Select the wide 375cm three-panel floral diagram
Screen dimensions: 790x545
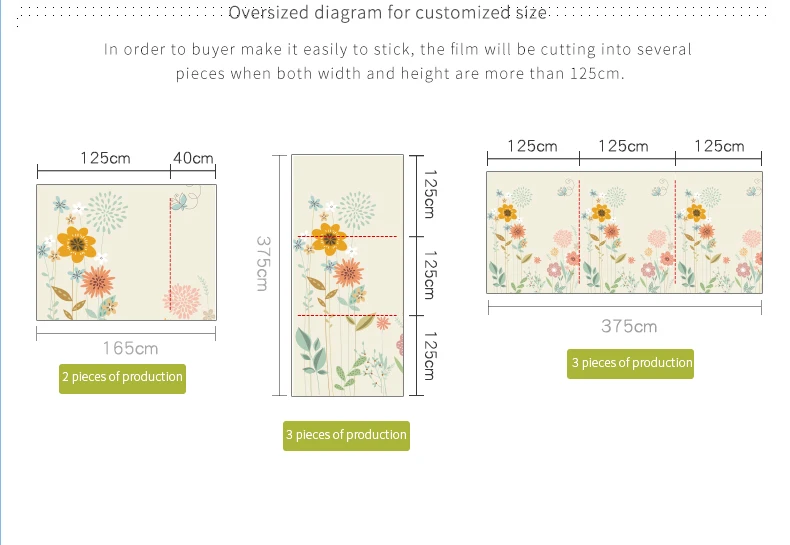[624, 233]
